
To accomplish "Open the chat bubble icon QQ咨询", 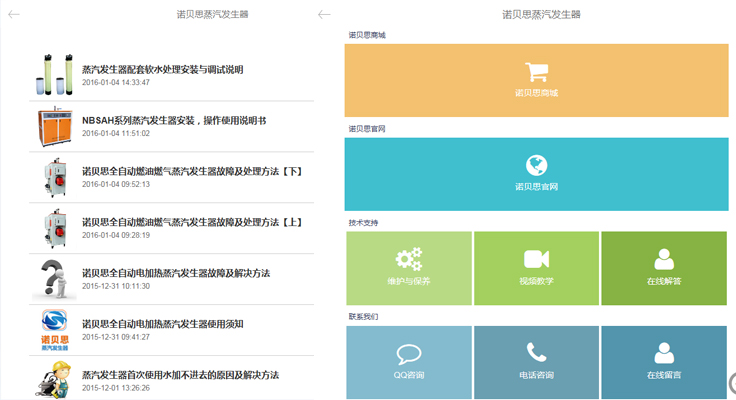I will click(x=408, y=353).
